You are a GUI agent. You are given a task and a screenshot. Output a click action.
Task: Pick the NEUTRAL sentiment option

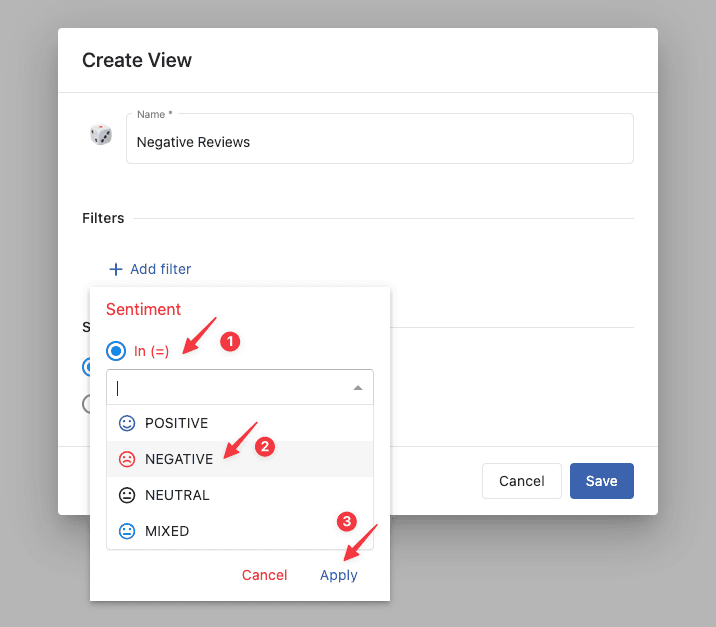177,495
